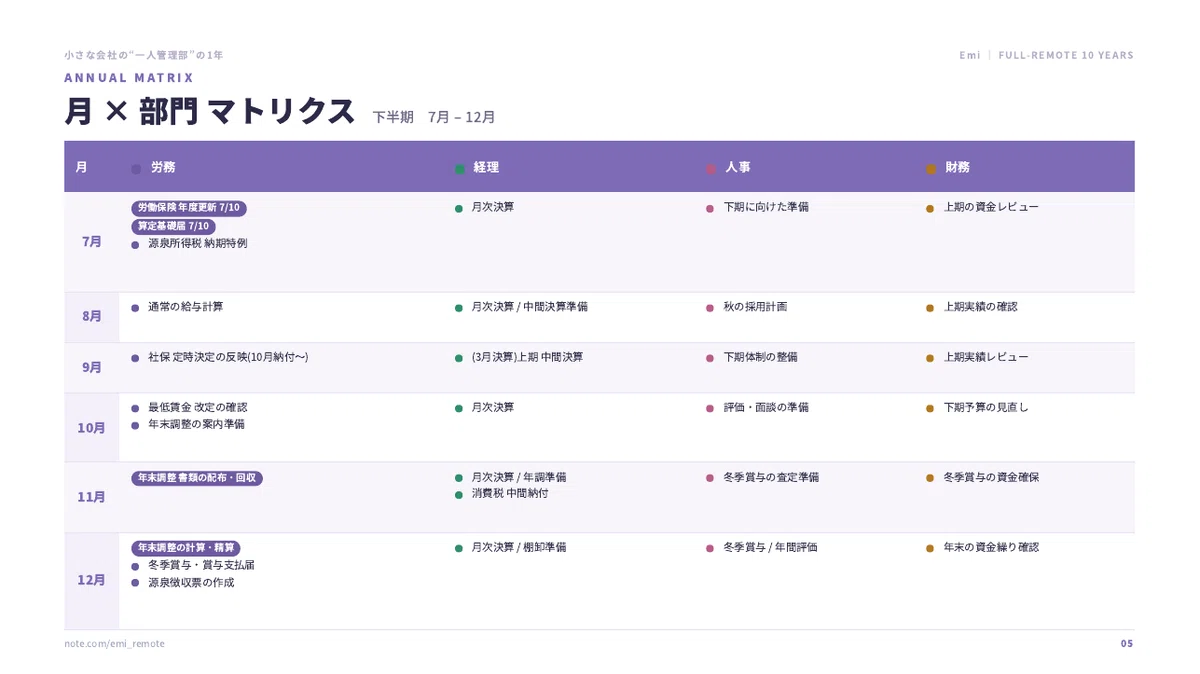The height and width of the screenshot is (674, 1200).
Task: Click 冬季賞与の査定準備 entry
Action: (x=771, y=478)
